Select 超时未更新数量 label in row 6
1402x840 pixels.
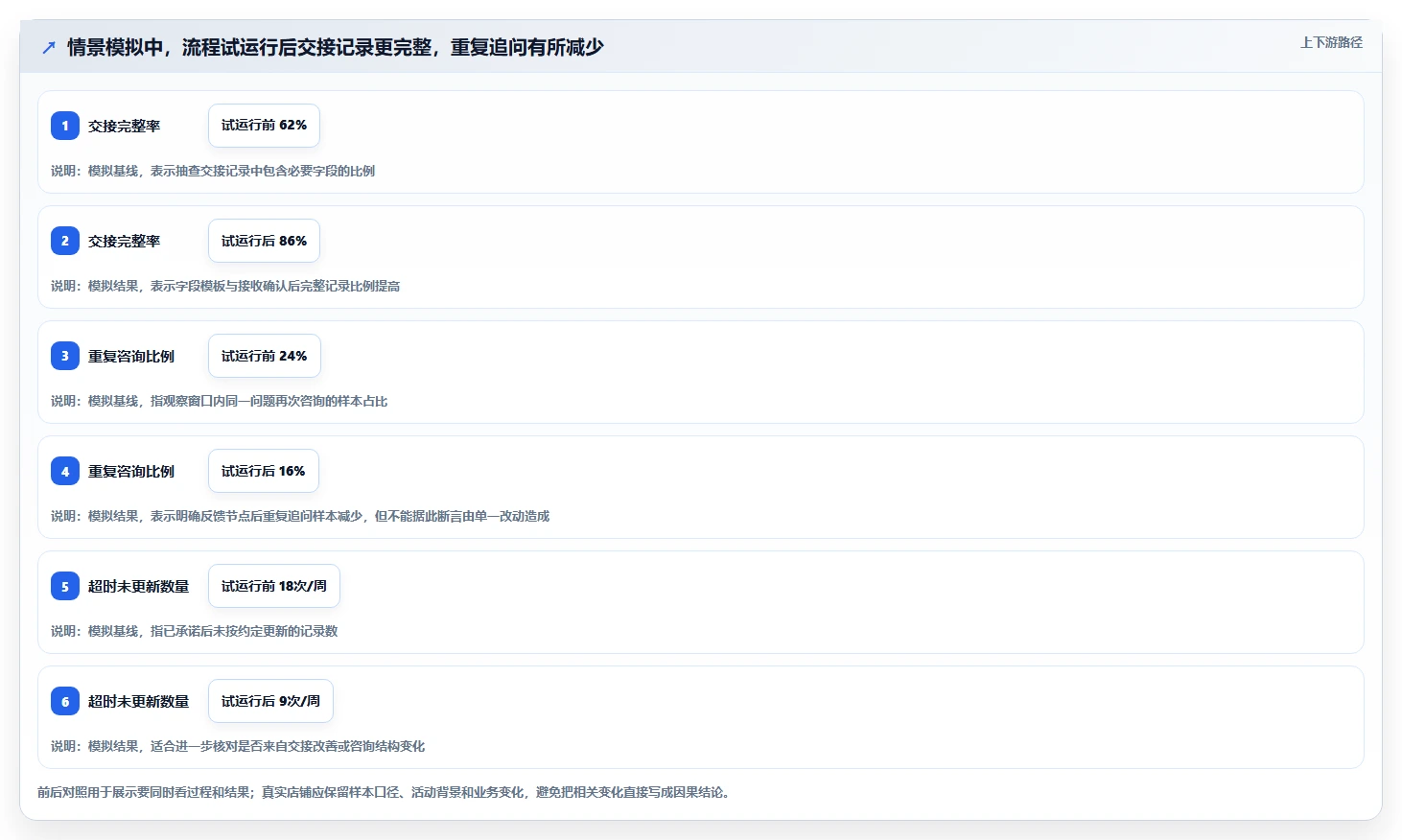139,702
